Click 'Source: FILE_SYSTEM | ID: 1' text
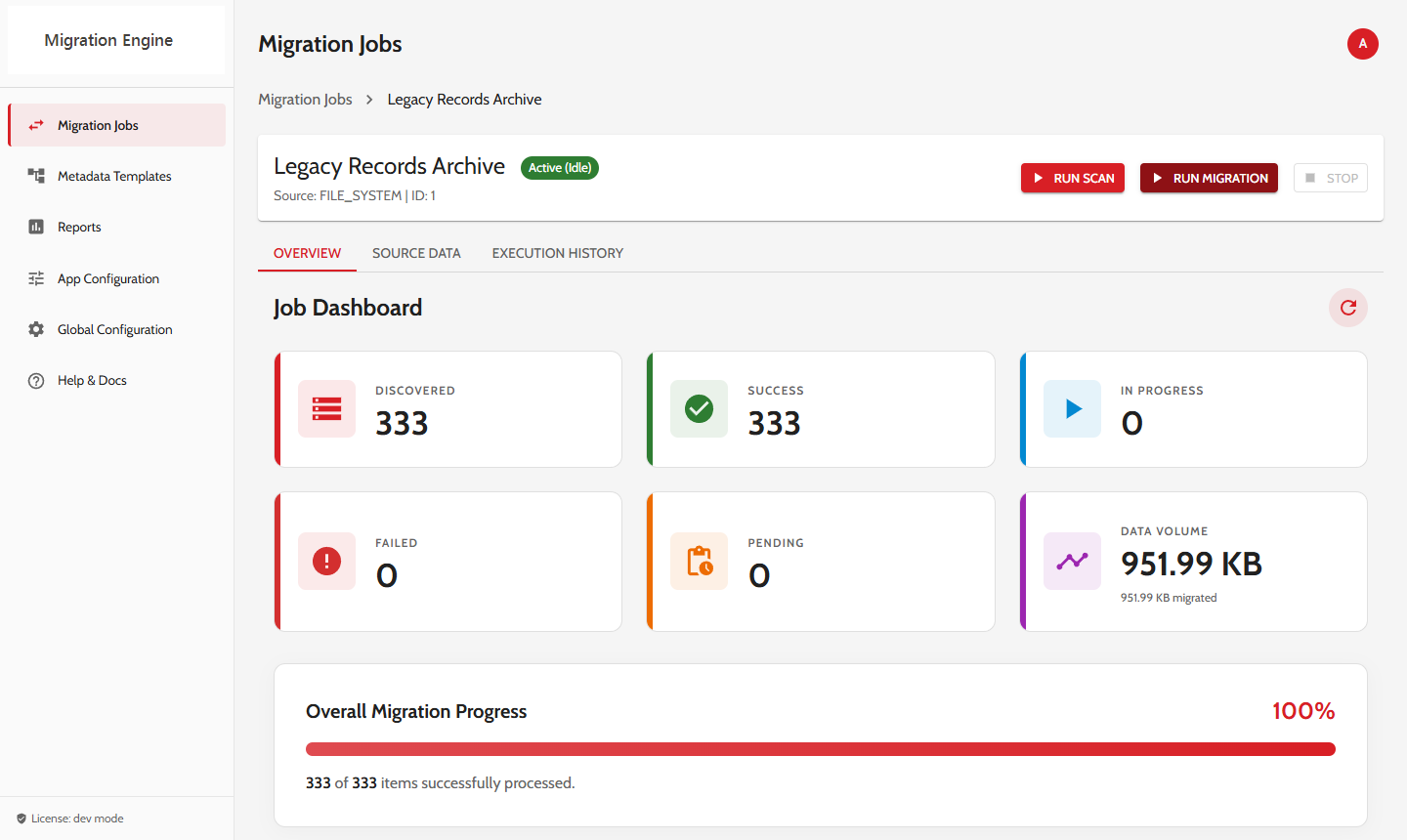 tap(355, 195)
